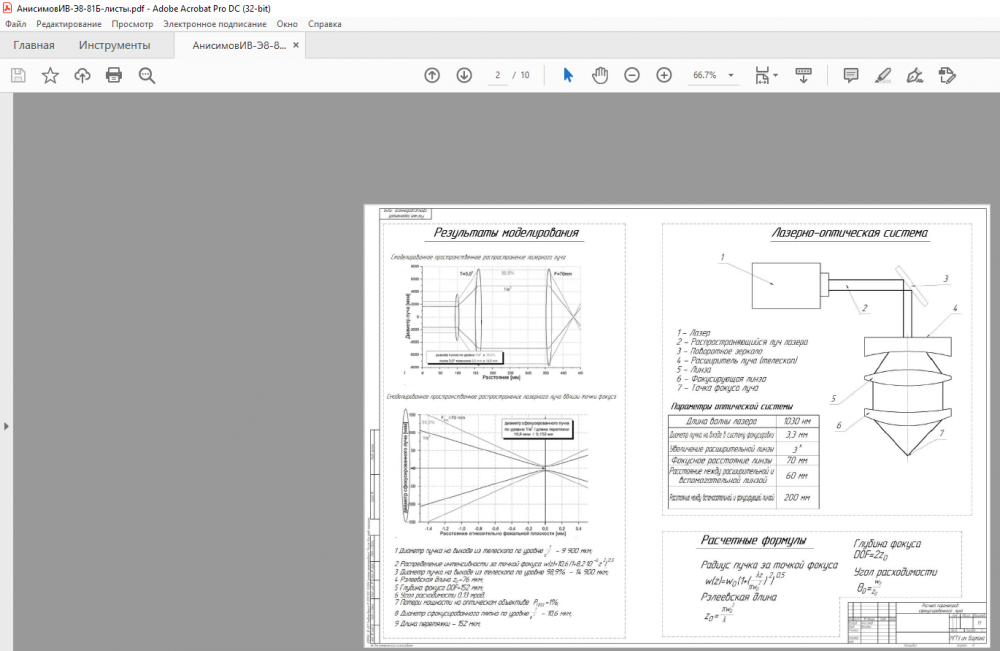Image resolution: width=1000 pixels, height=651 pixels.
Task: Zoom in with the plus button
Action: pos(664,75)
